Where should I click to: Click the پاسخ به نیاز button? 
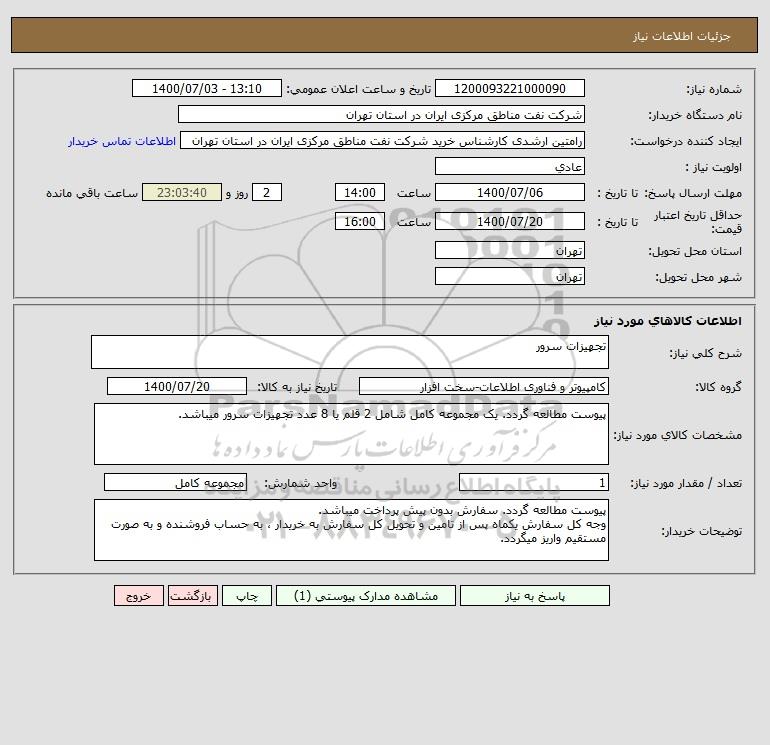(x=535, y=595)
